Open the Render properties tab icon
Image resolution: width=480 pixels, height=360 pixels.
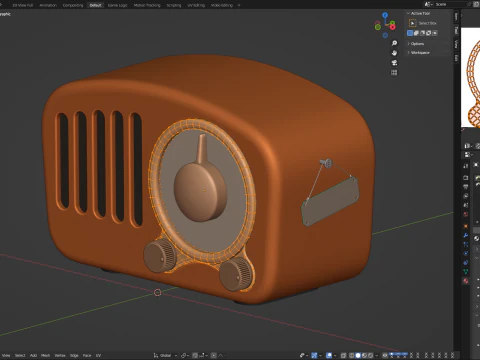[x=466, y=177]
